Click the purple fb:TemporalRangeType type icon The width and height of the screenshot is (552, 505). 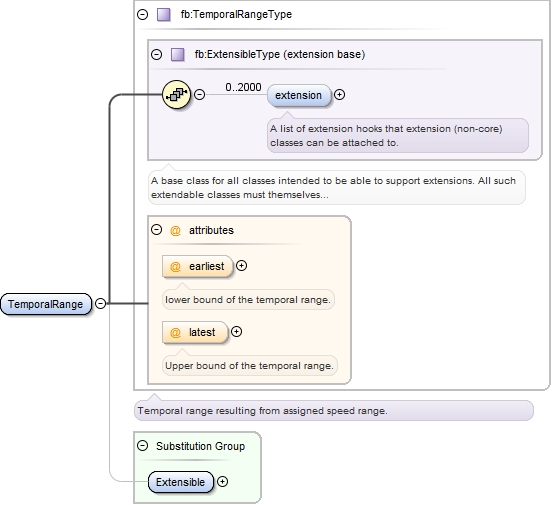click(x=163, y=15)
